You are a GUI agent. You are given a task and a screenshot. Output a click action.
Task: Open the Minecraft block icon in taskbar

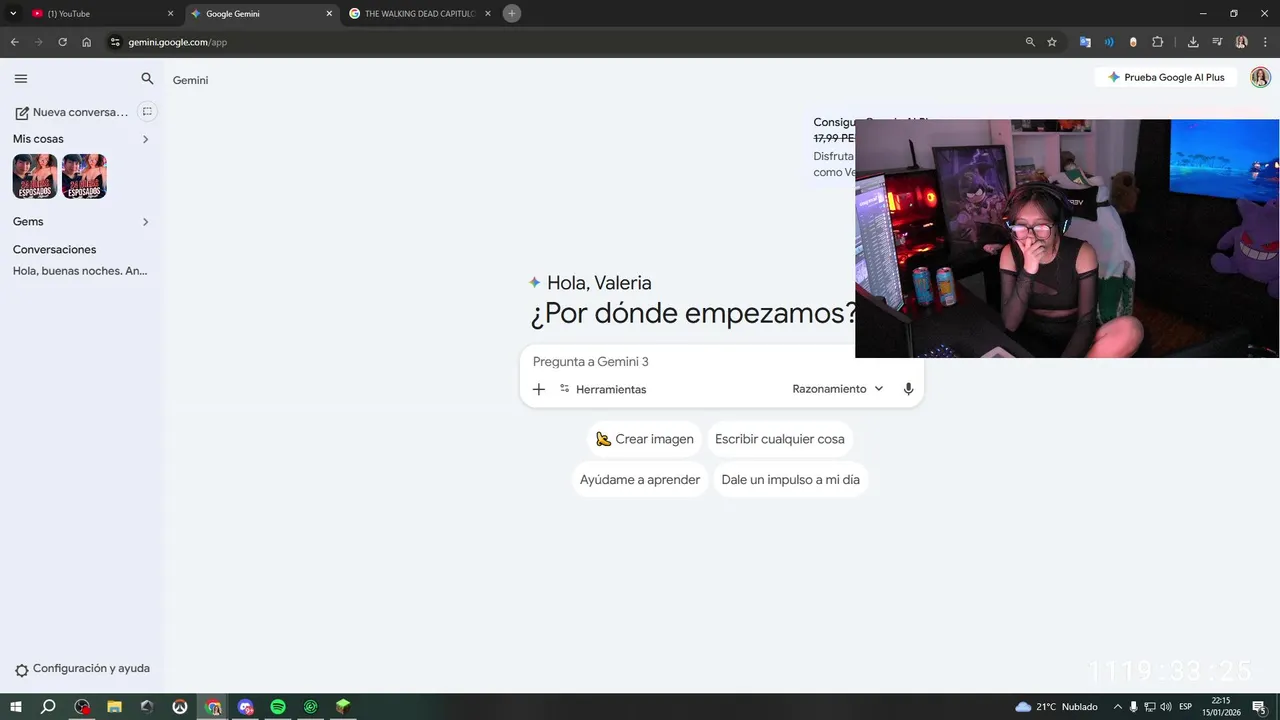(343, 707)
